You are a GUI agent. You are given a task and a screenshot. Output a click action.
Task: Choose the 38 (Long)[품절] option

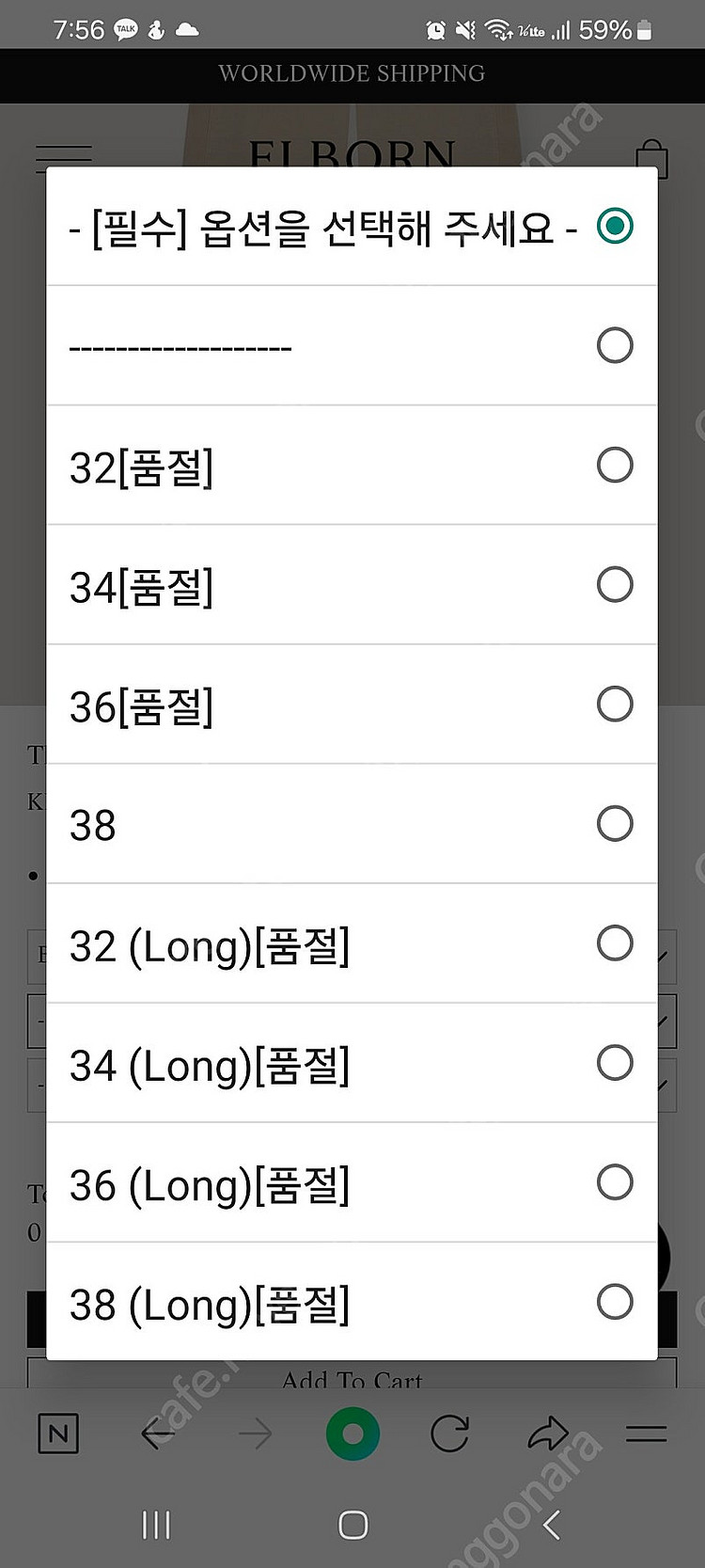pos(616,1302)
